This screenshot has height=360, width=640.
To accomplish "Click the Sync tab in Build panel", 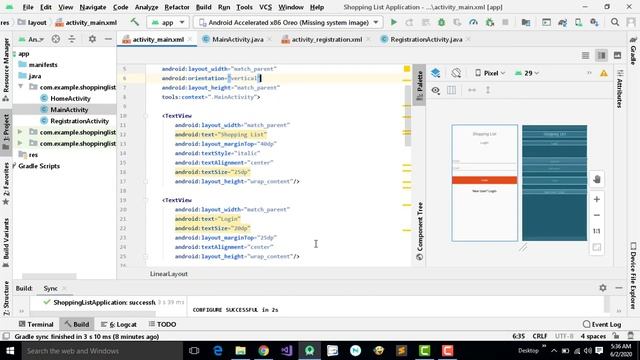I will tap(51, 288).
